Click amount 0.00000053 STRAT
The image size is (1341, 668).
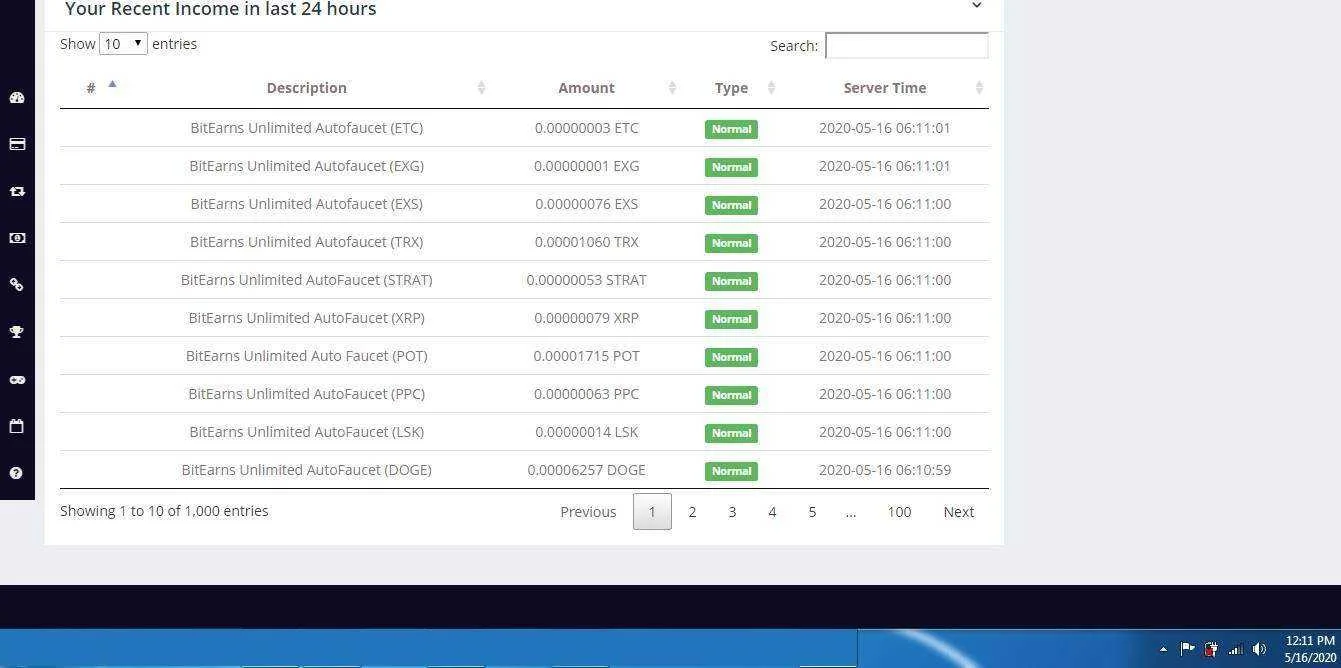click(x=586, y=280)
